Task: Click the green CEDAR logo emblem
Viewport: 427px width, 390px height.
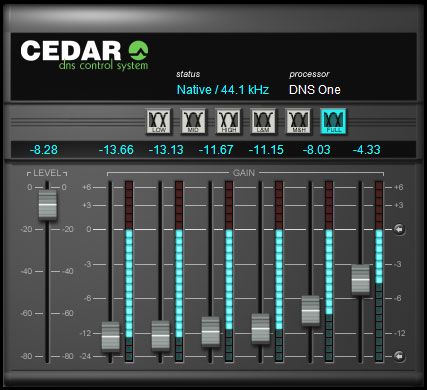Action: (139, 50)
